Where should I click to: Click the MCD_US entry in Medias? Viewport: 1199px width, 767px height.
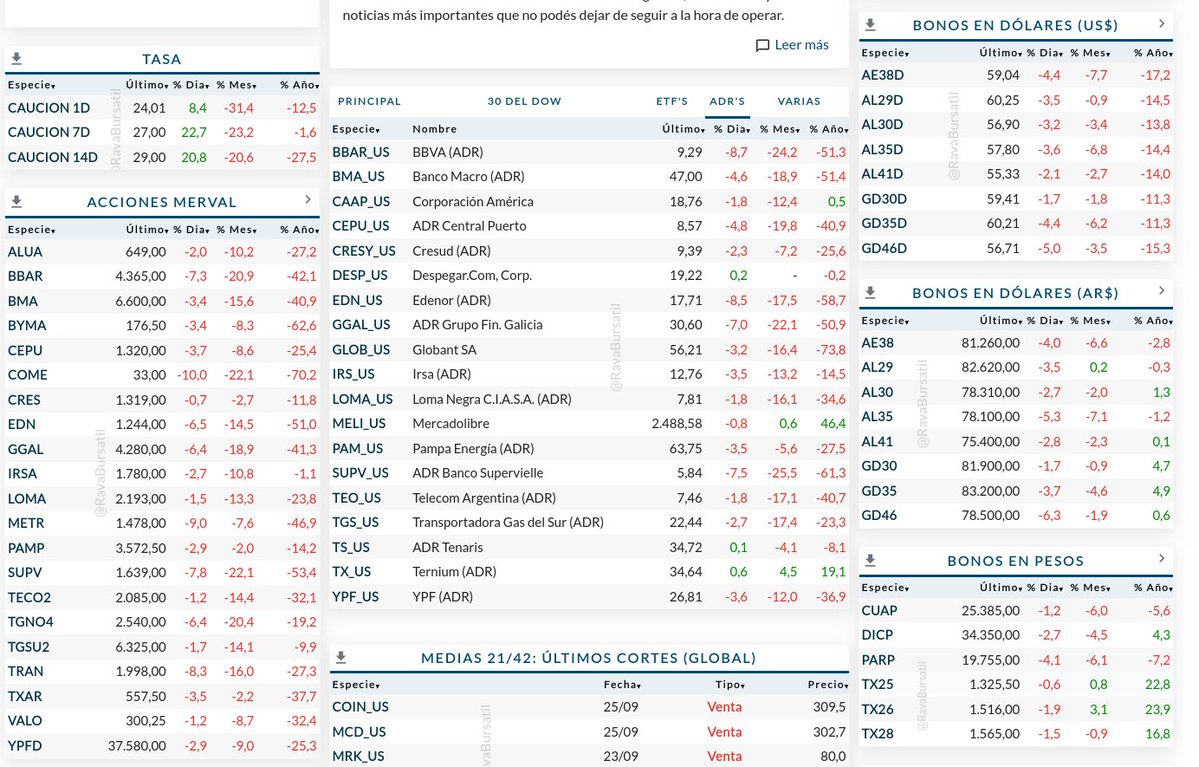[359, 732]
